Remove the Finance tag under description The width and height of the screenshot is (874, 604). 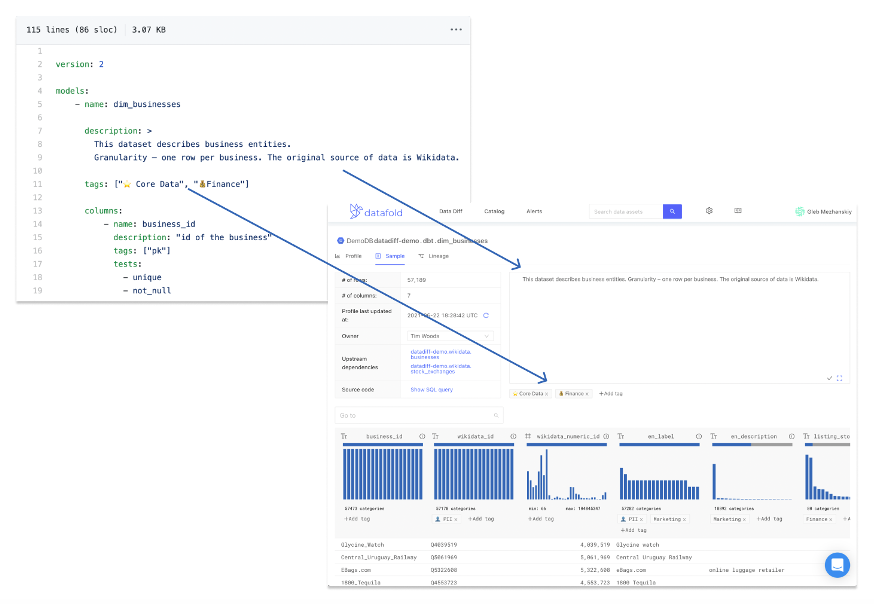point(588,394)
